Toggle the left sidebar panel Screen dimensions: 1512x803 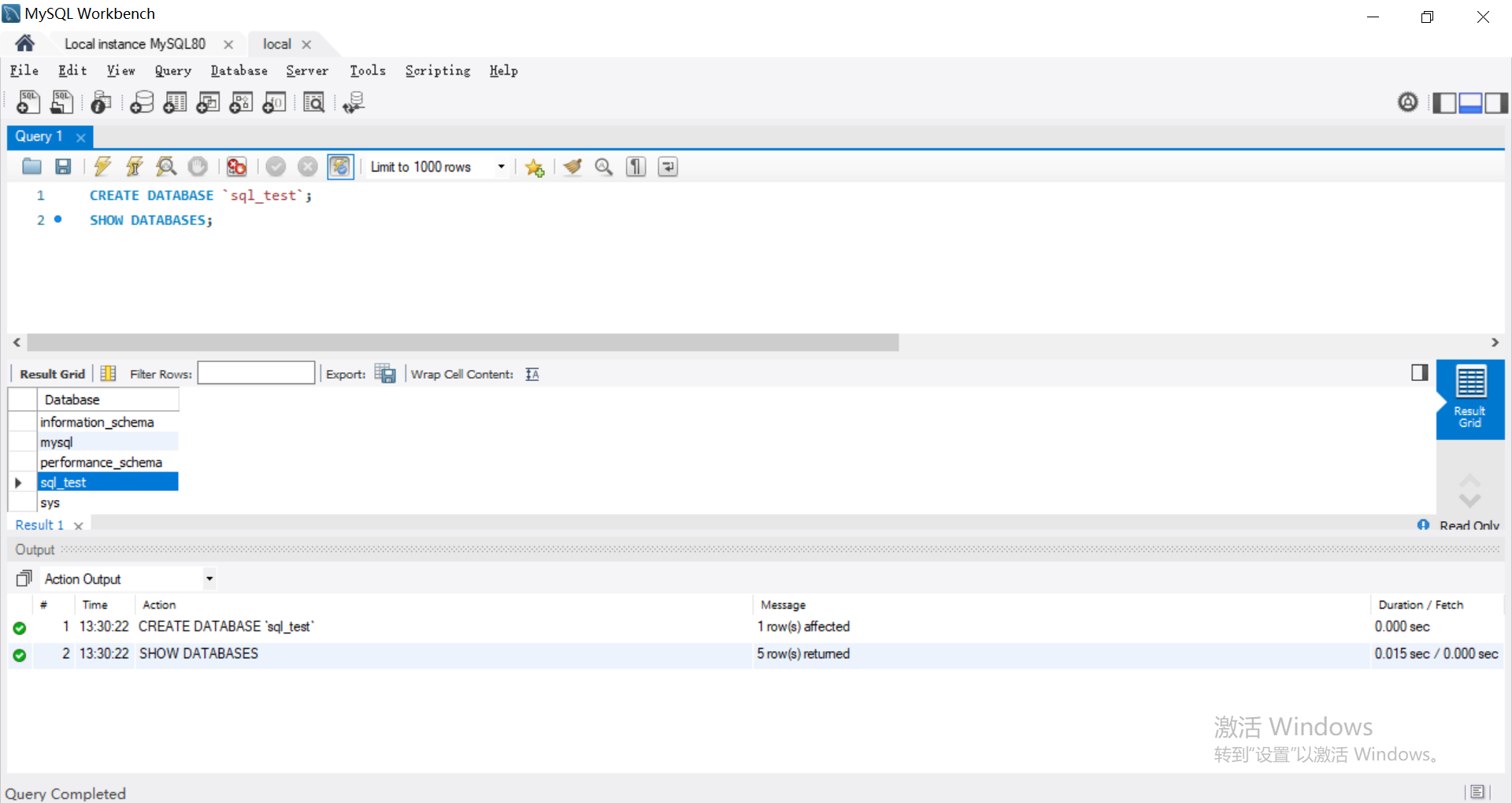click(1444, 102)
